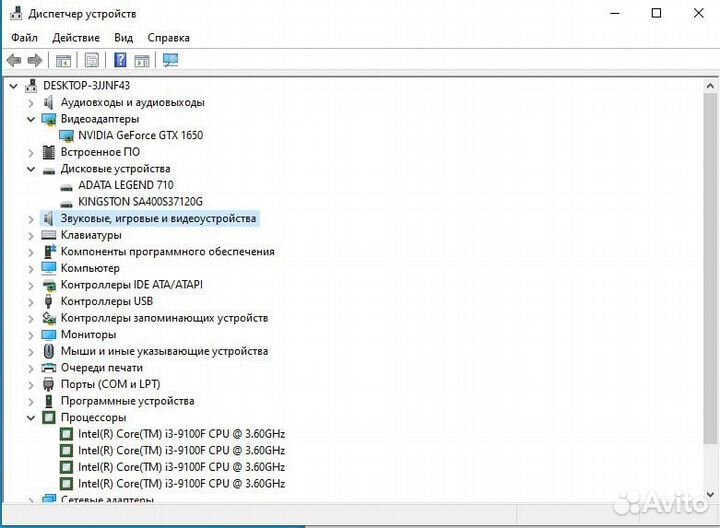The height and width of the screenshot is (528, 720).
Task: Maximize the Device Manager window
Action: point(657,13)
